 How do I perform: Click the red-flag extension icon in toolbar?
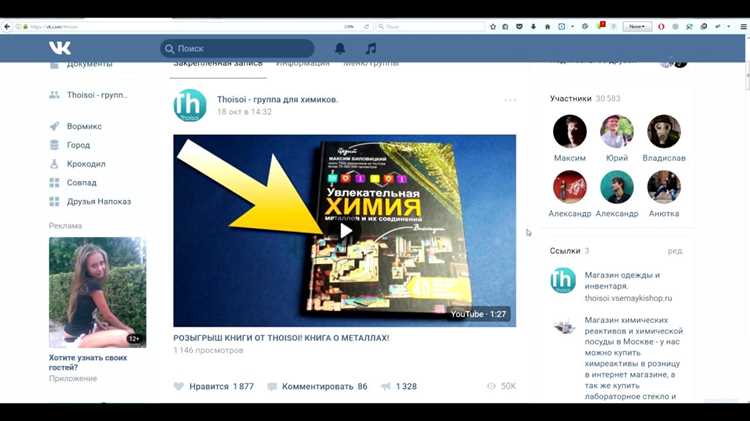tap(601, 26)
